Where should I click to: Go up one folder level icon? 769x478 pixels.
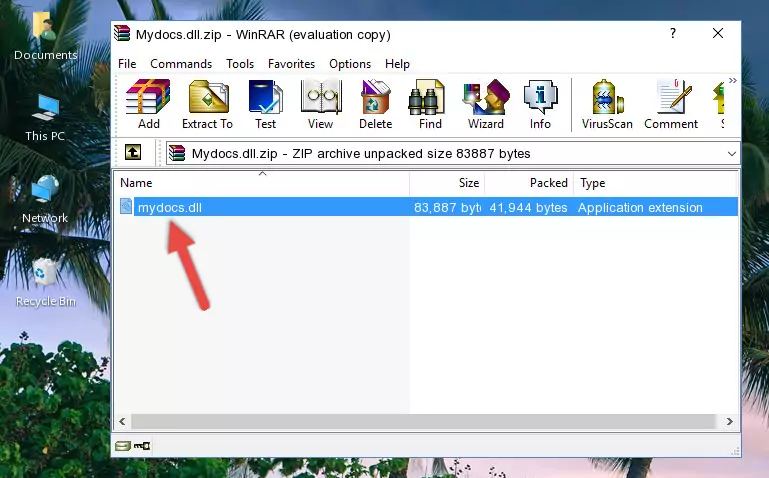133,152
